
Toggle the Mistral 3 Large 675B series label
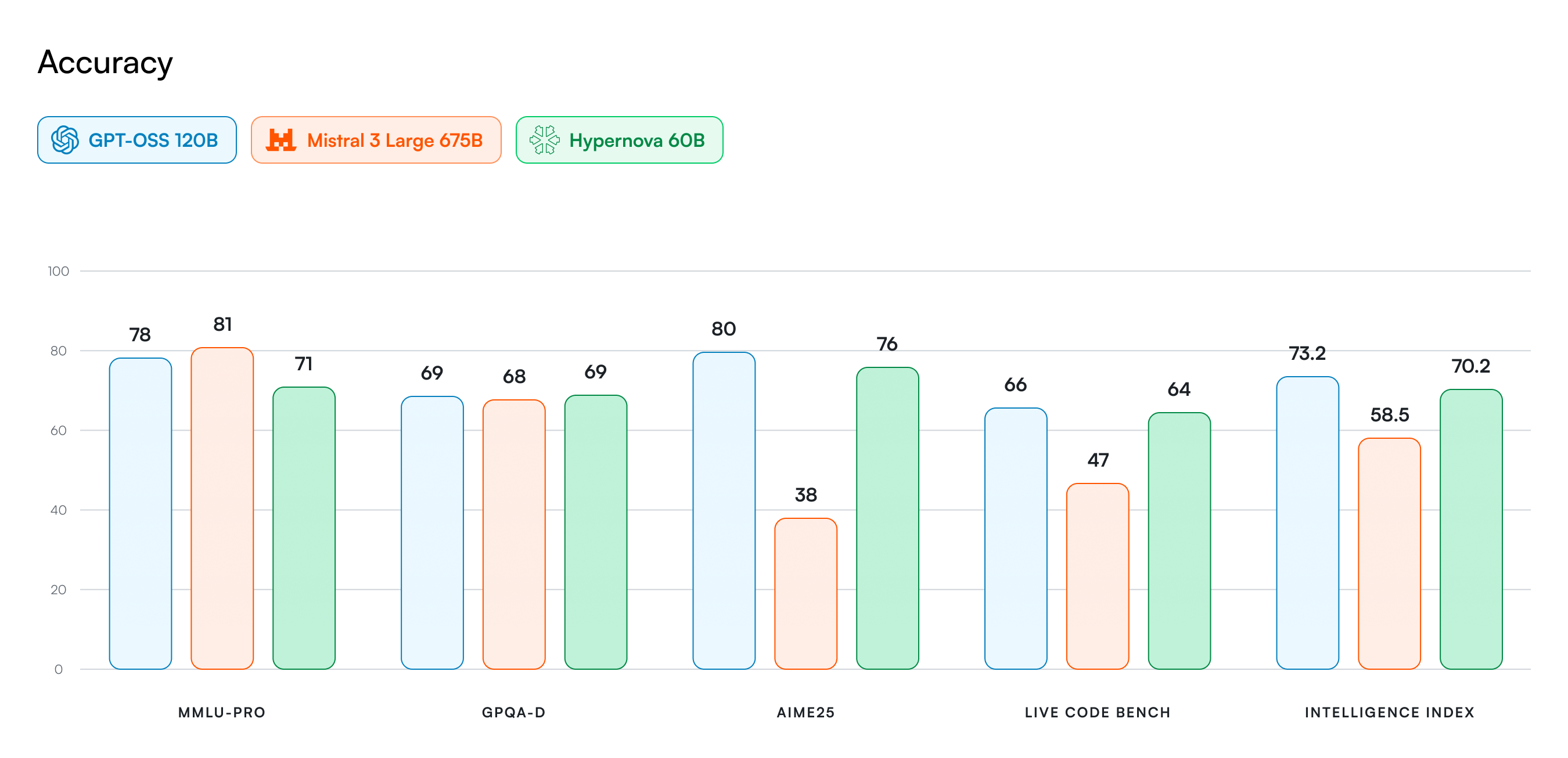click(394, 140)
